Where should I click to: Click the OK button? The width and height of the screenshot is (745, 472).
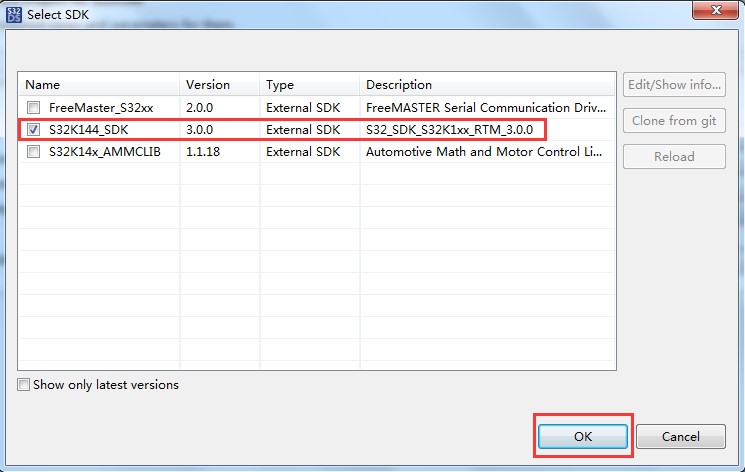tap(583, 436)
